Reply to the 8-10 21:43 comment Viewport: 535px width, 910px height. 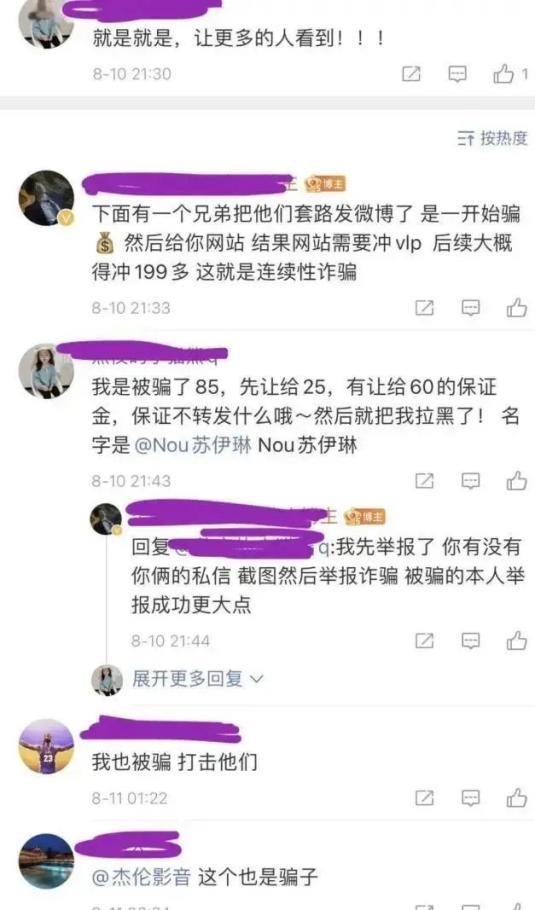pyautogui.click(x=471, y=481)
